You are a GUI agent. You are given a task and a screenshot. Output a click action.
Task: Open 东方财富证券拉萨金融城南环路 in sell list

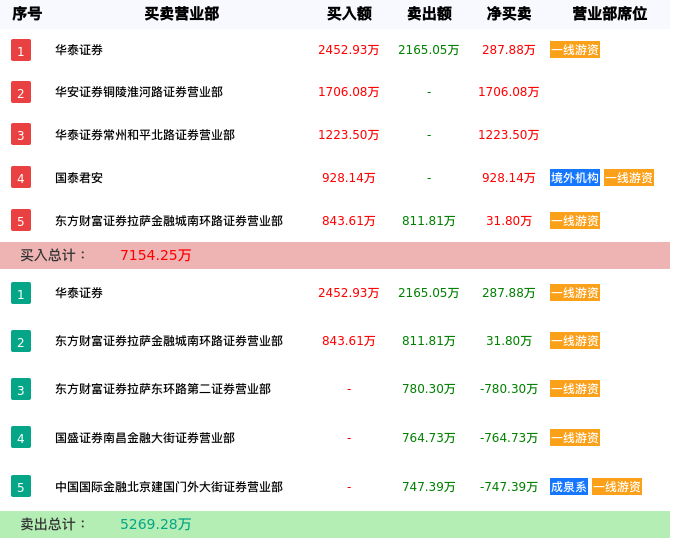pyautogui.click(x=169, y=341)
